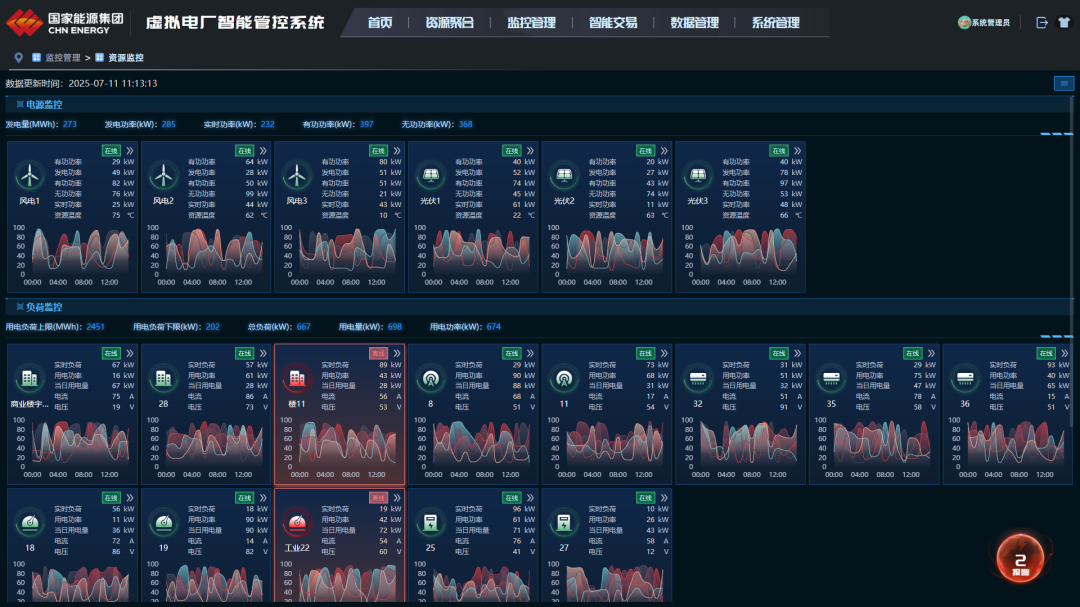Open the red alarm notification orb
1080x607 pixels.
pos(1020,558)
